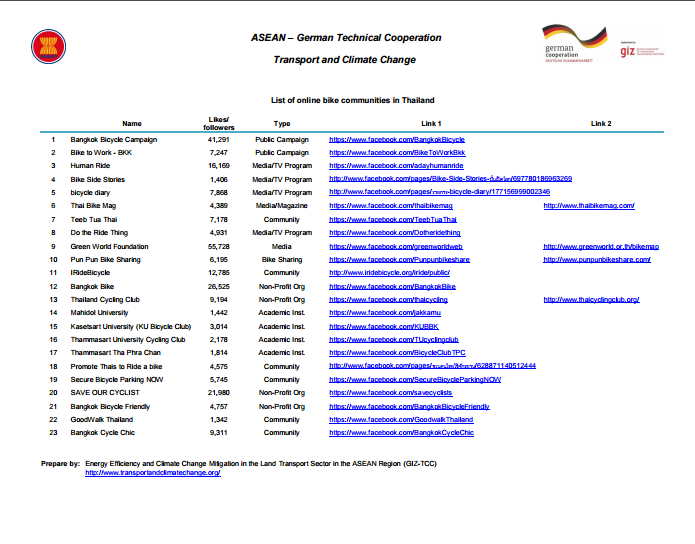695x544 pixels.
Task: Click the Link 1 column header
Action: (431, 124)
